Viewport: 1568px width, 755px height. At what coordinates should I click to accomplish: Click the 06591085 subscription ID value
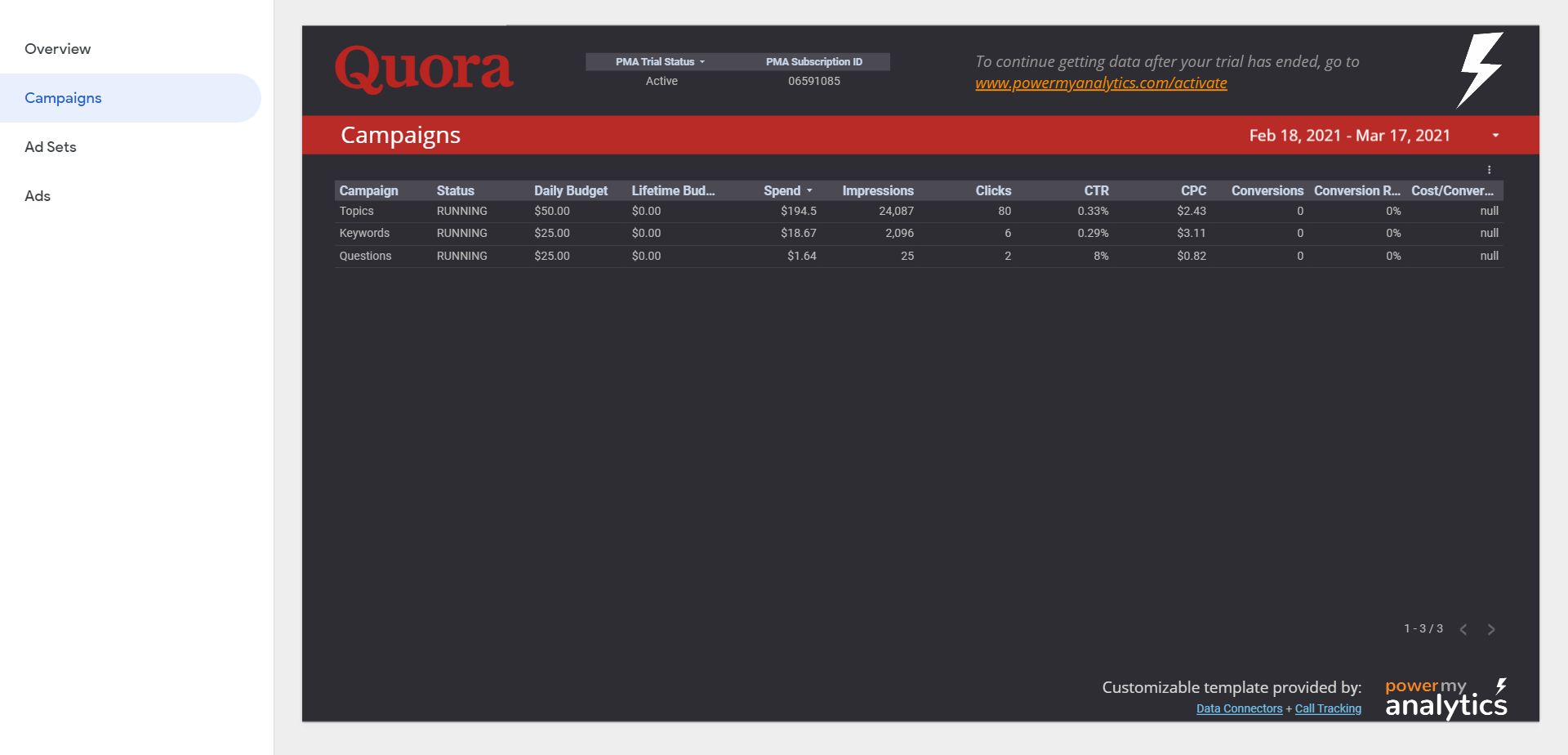click(x=813, y=81)
